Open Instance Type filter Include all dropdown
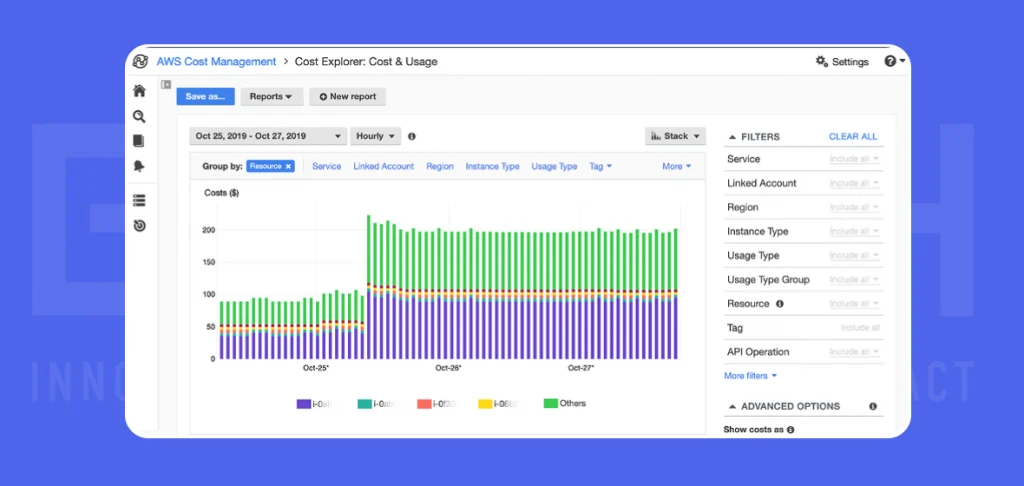Screen dimensions: 1024x486 coord(854,231)
